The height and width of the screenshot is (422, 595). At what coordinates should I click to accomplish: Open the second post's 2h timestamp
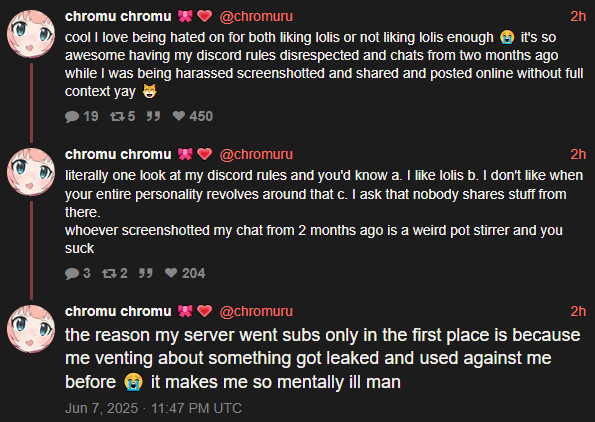(578, 154)
